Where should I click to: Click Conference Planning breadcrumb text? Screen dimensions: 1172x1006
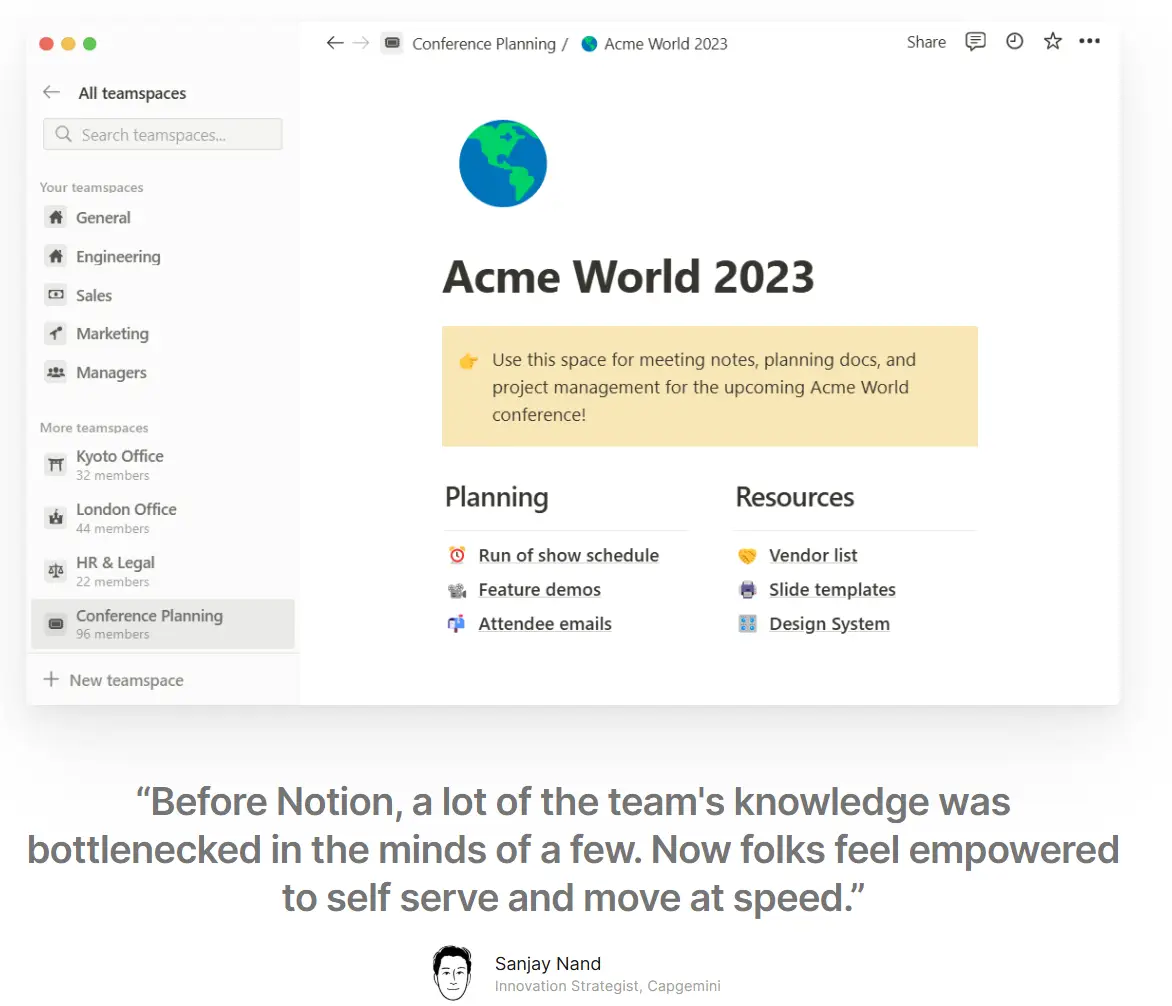point(484,43)
